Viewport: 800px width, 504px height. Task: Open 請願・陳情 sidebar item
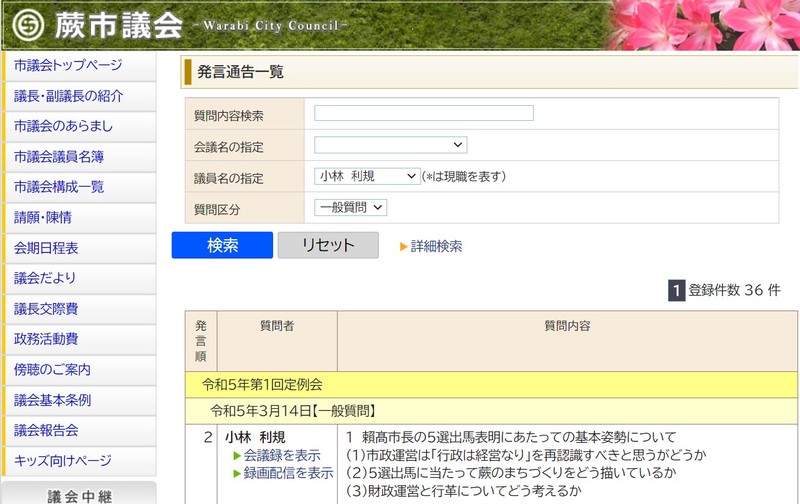[x=43, y=217]
